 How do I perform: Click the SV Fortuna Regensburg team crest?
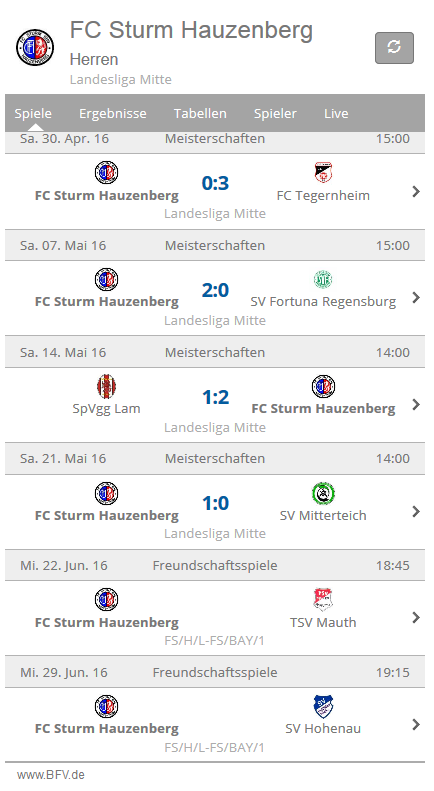[323, 279]
